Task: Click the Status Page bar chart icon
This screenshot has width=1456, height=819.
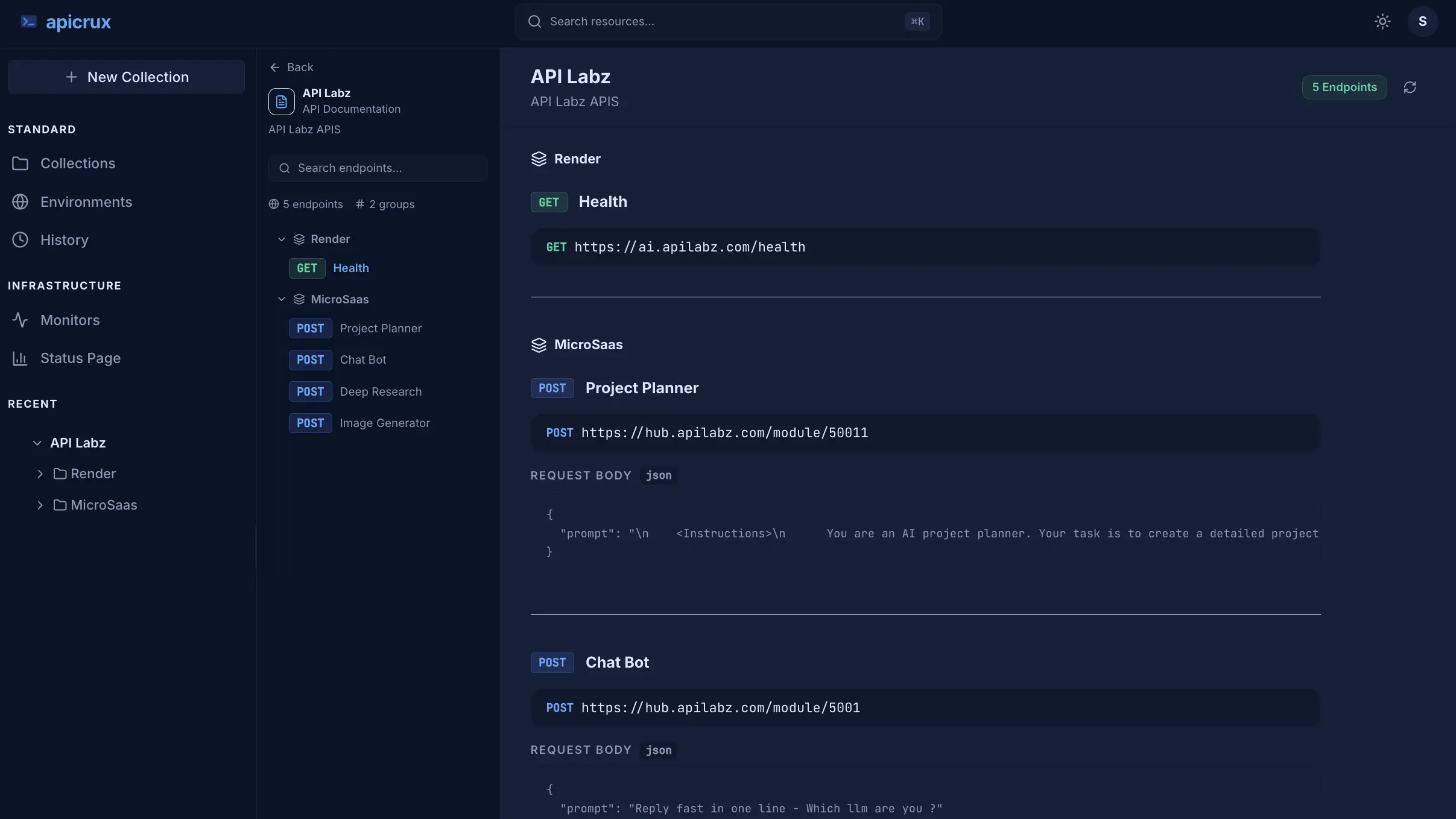Action: click(x=20, y=358)
